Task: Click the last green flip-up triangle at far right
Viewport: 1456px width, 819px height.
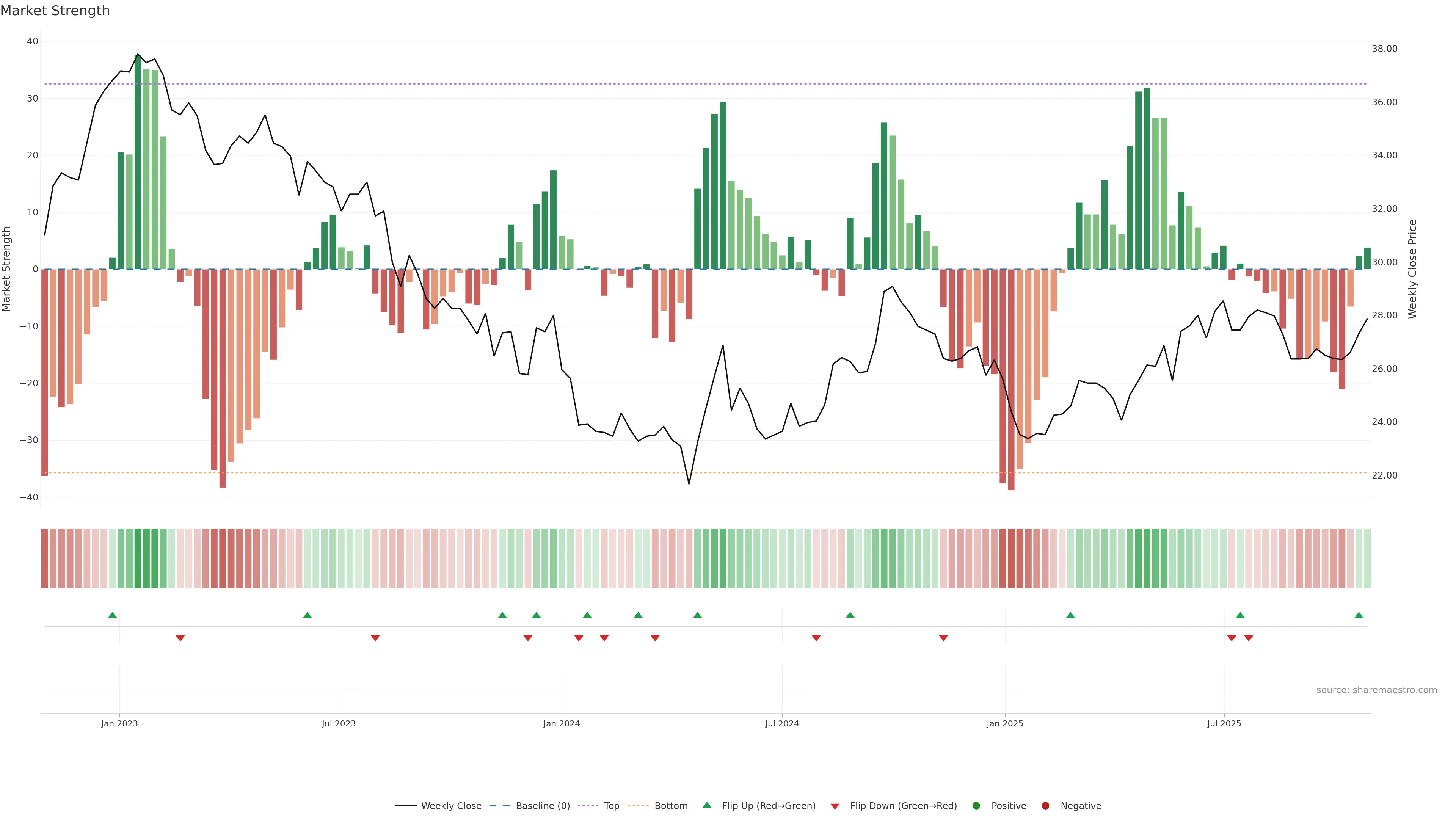Action: 1359,615
